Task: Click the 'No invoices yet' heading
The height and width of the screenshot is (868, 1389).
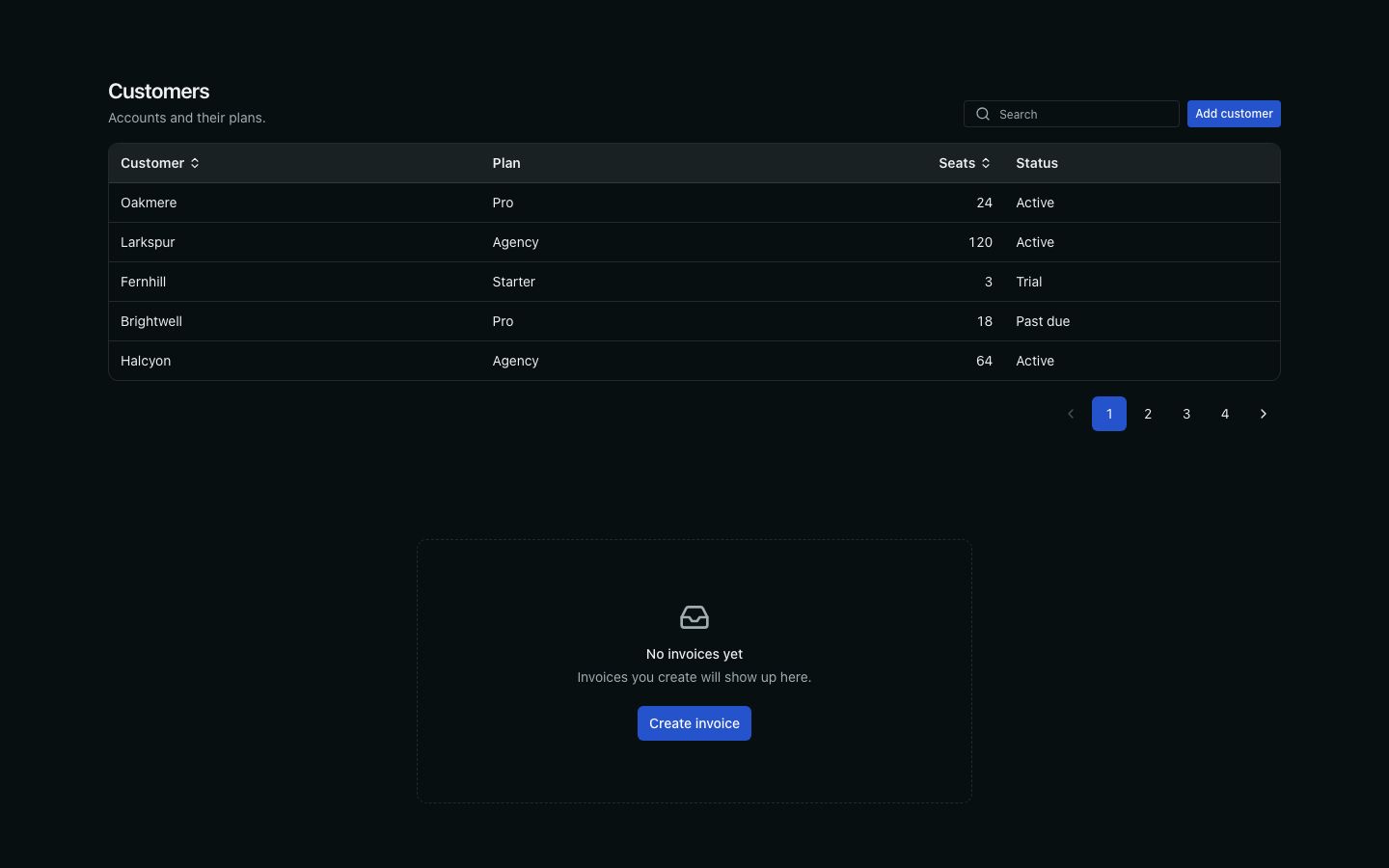Action: (x=694, y=654)
